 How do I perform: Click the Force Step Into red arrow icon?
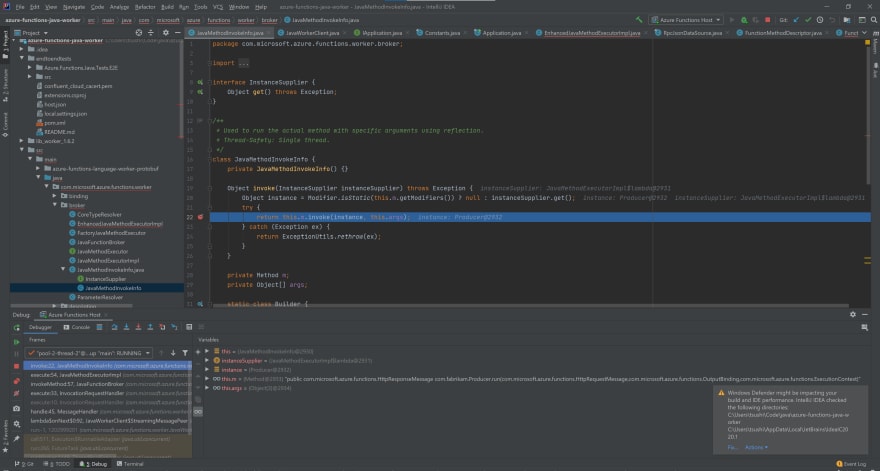click(138, 327)
